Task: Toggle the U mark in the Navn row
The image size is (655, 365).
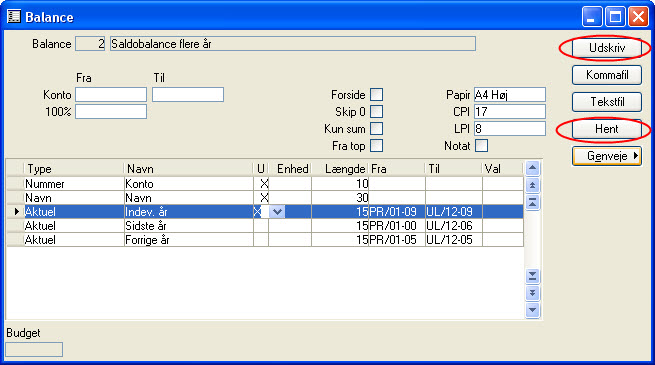Action: 261,198
